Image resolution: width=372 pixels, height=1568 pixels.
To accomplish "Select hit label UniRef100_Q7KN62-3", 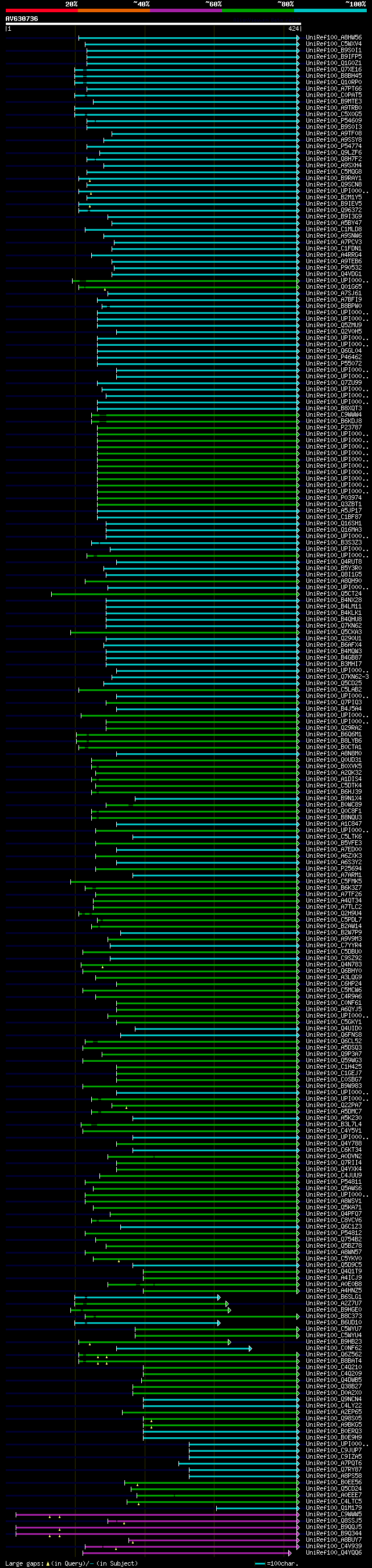I will click(337, 677).
